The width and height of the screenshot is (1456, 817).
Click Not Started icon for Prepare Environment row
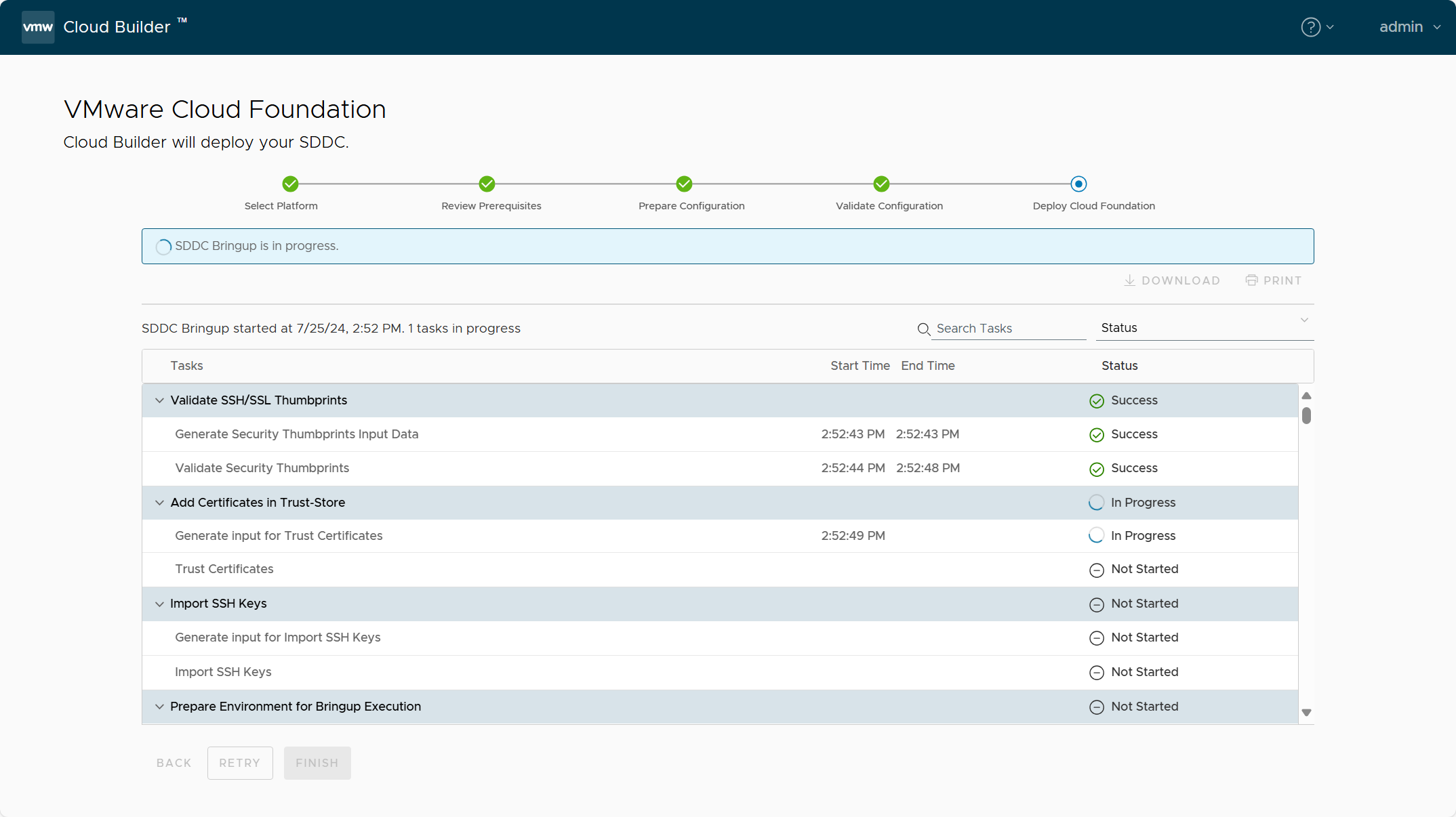1096,707
